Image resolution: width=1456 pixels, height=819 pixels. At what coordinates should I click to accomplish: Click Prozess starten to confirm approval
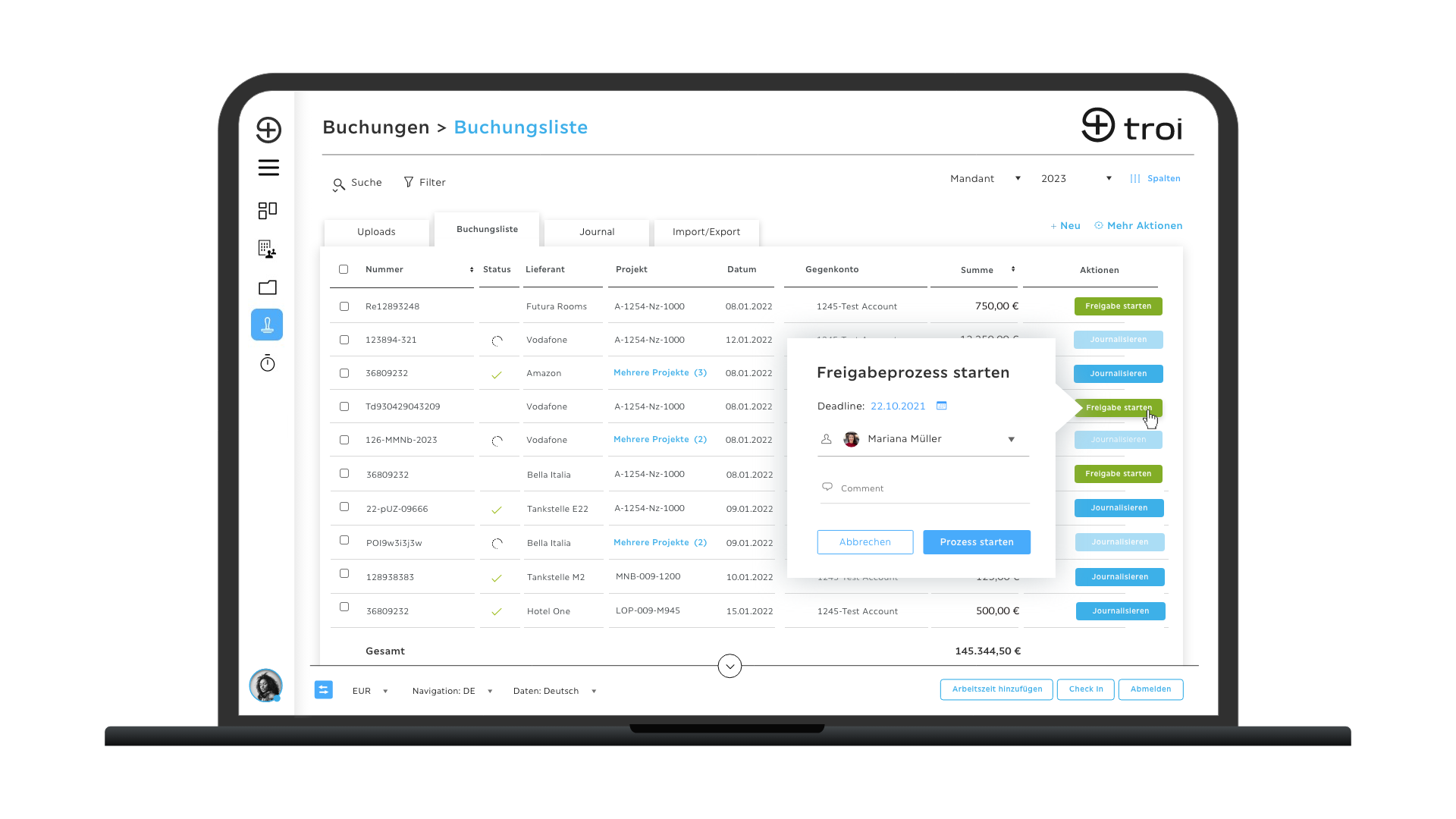[977, 541]
